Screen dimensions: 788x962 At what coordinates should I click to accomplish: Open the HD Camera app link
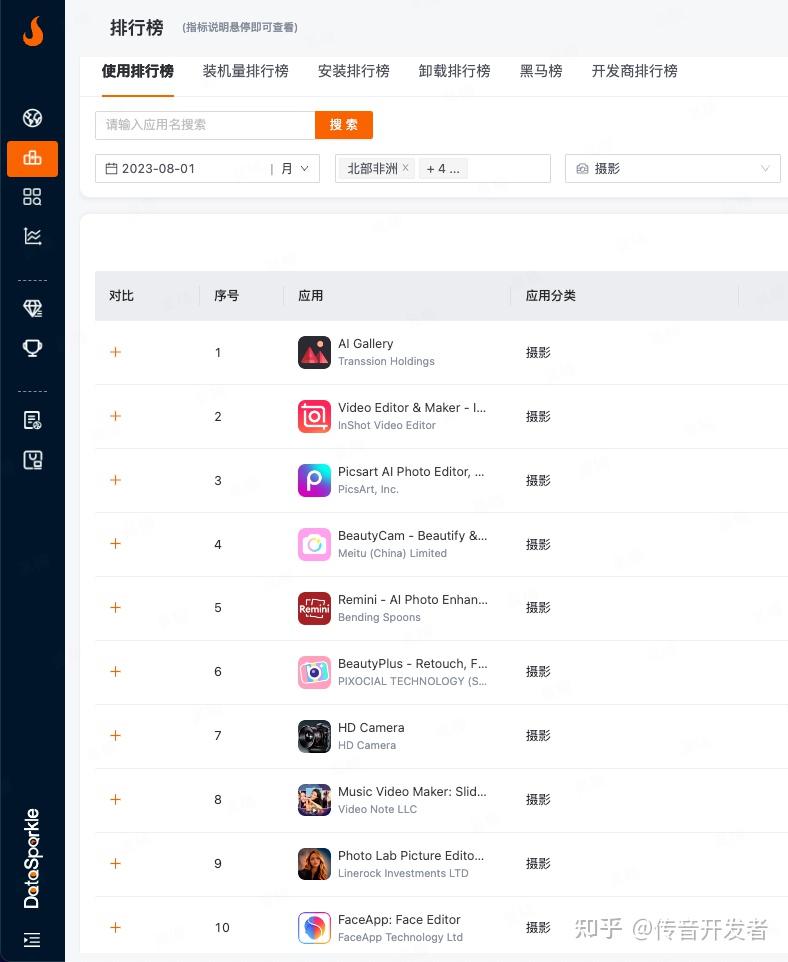pyautogui.click(x=371, y=728)
